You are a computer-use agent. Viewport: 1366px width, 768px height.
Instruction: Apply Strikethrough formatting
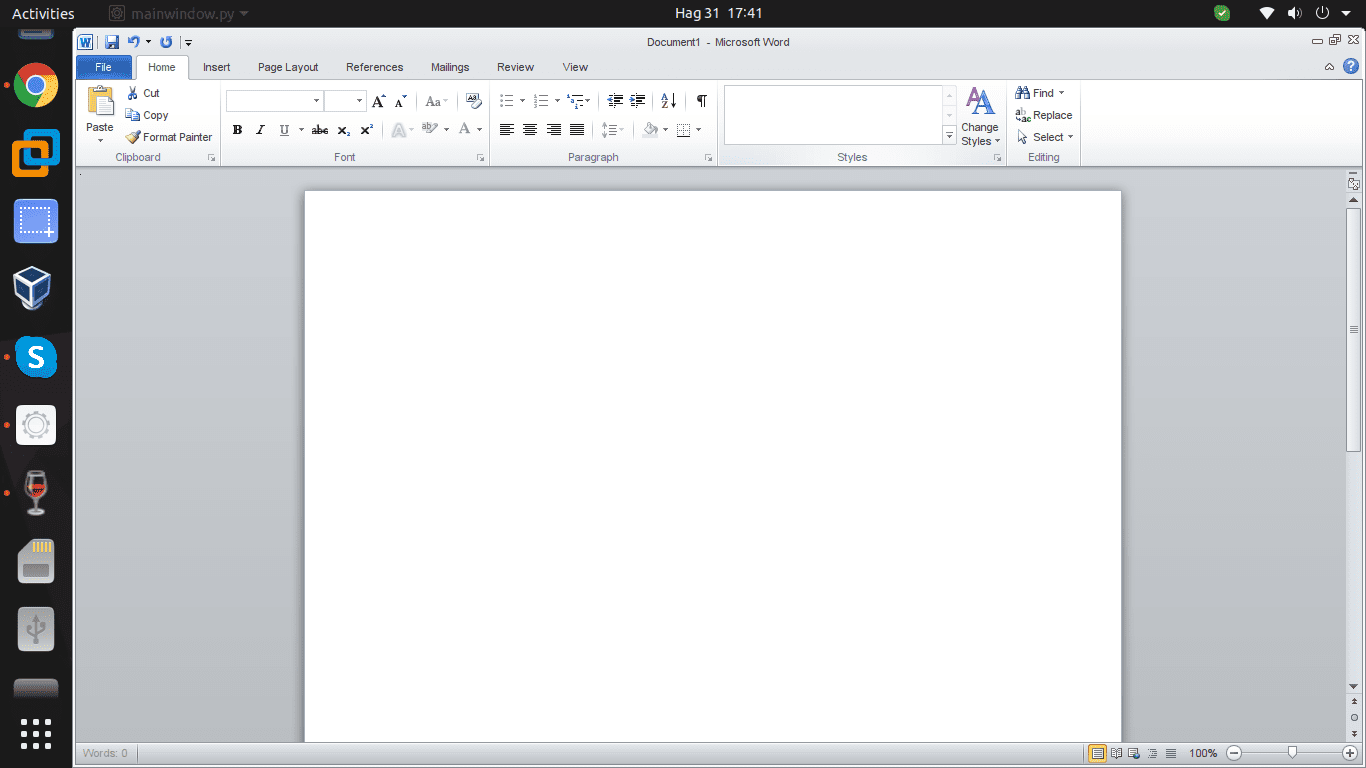coord(320,130)
